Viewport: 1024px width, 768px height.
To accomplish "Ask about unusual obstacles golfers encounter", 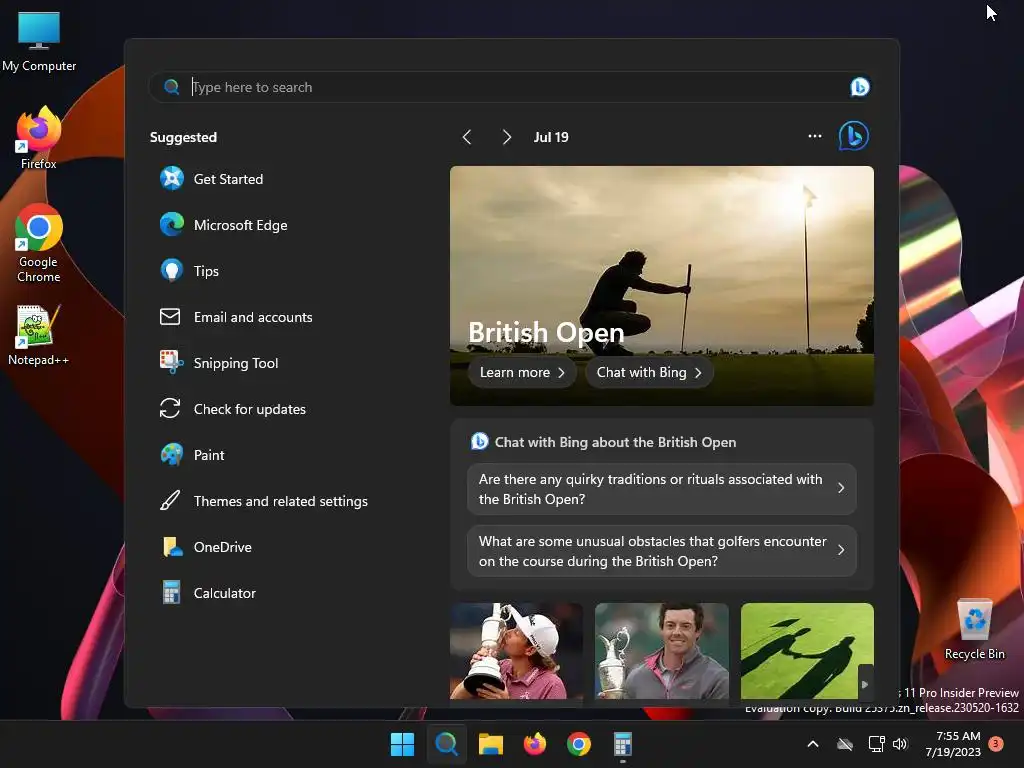I will (662, 551).
